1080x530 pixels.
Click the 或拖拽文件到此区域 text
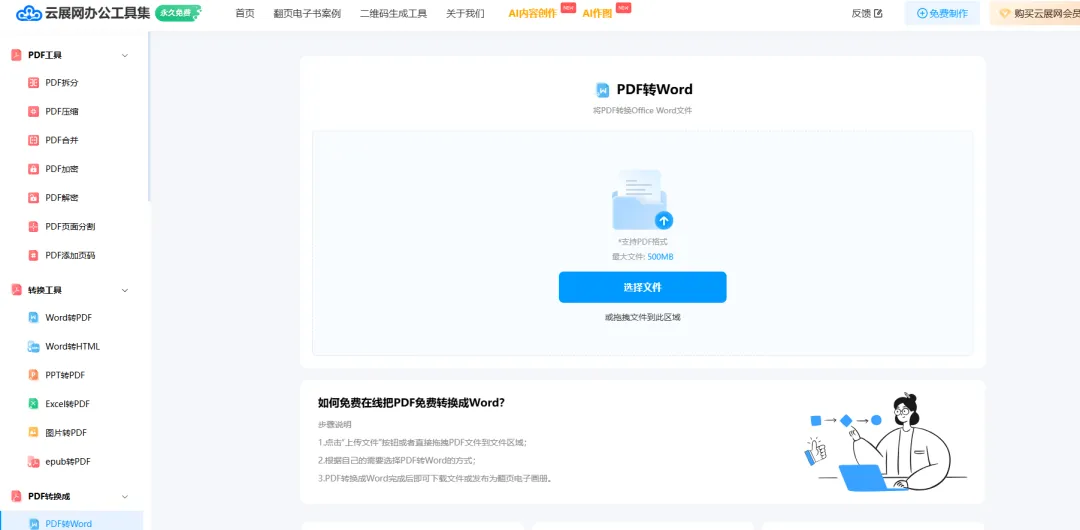642,318
